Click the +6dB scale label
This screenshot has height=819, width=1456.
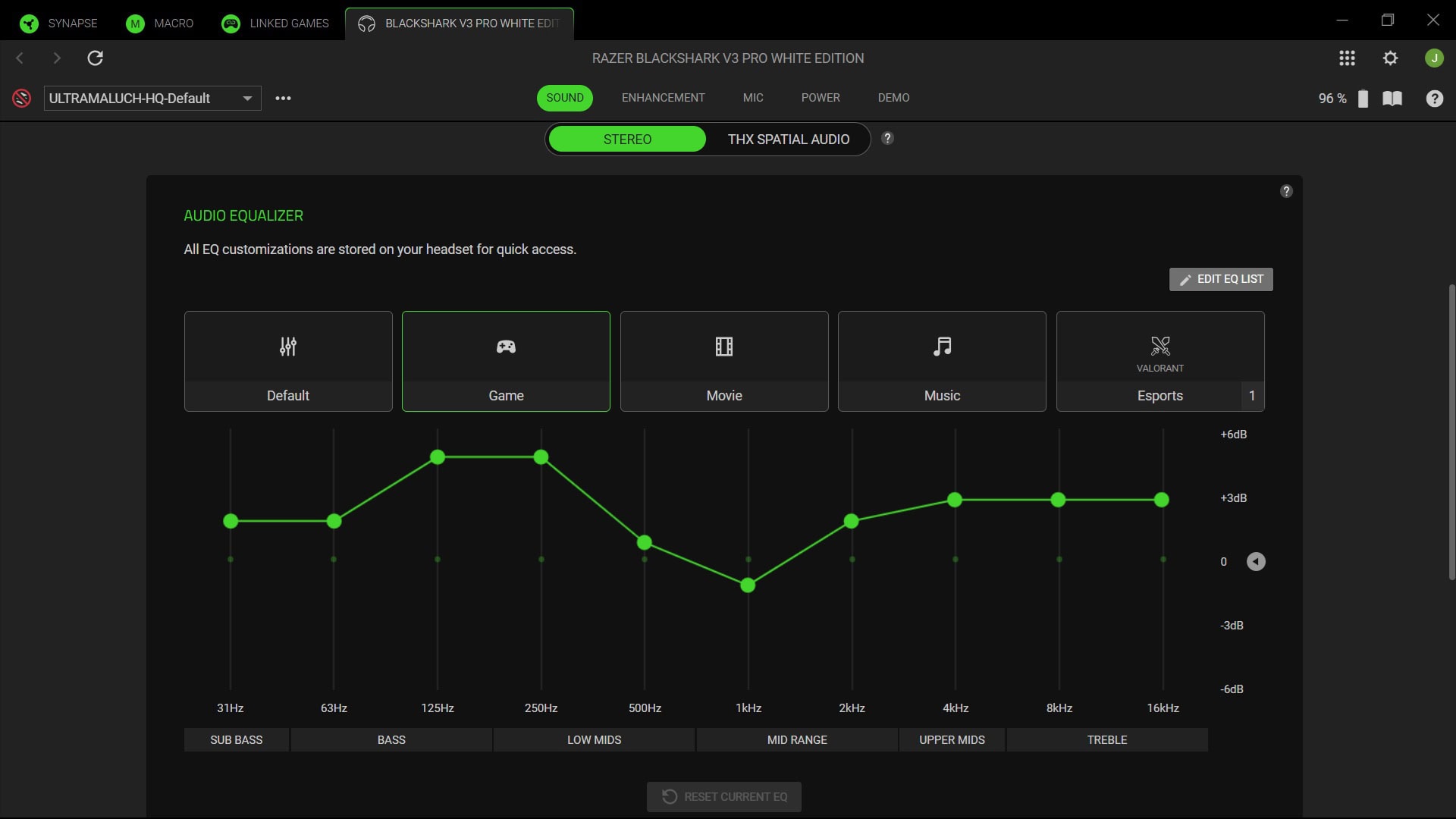click(1233, 435)
